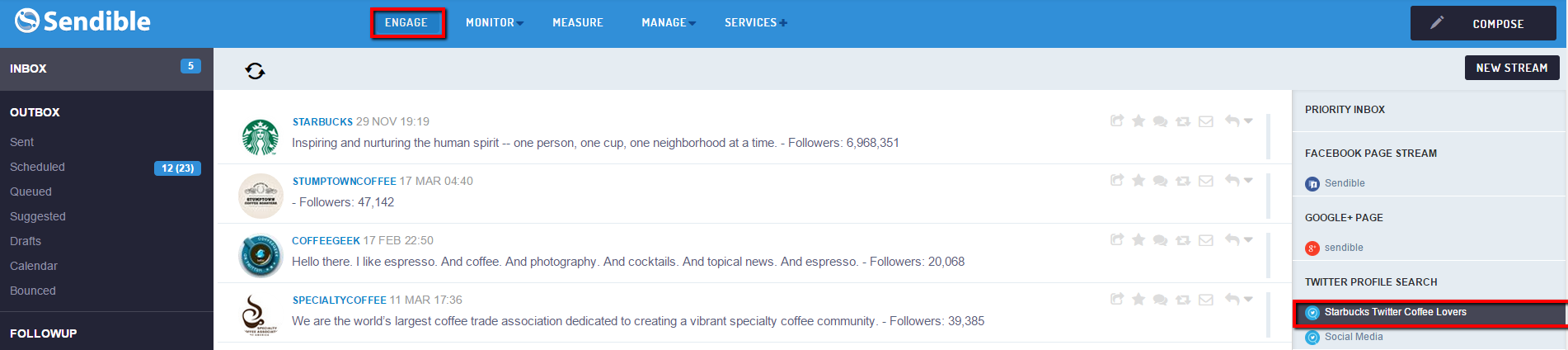Open the Engage section

(406, 23)
